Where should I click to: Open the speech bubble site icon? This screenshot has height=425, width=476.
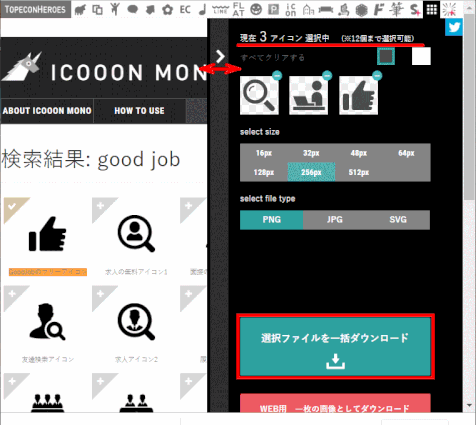pyautogui.click(x=133, y=10)
